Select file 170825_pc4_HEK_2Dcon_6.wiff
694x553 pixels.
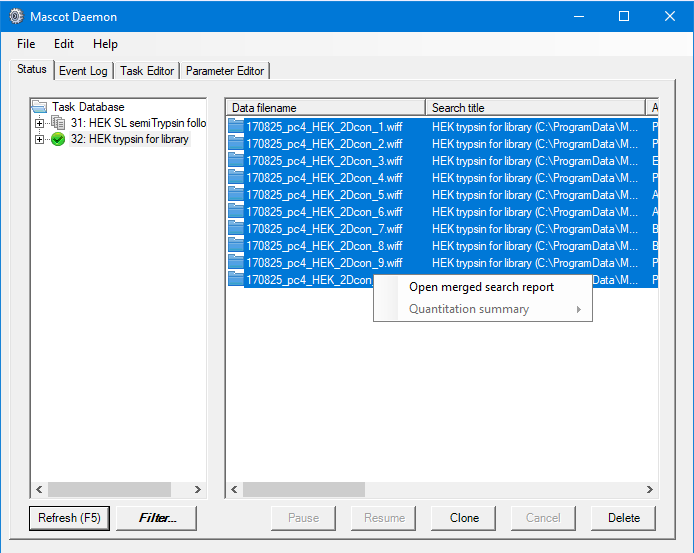pos(324,212)
